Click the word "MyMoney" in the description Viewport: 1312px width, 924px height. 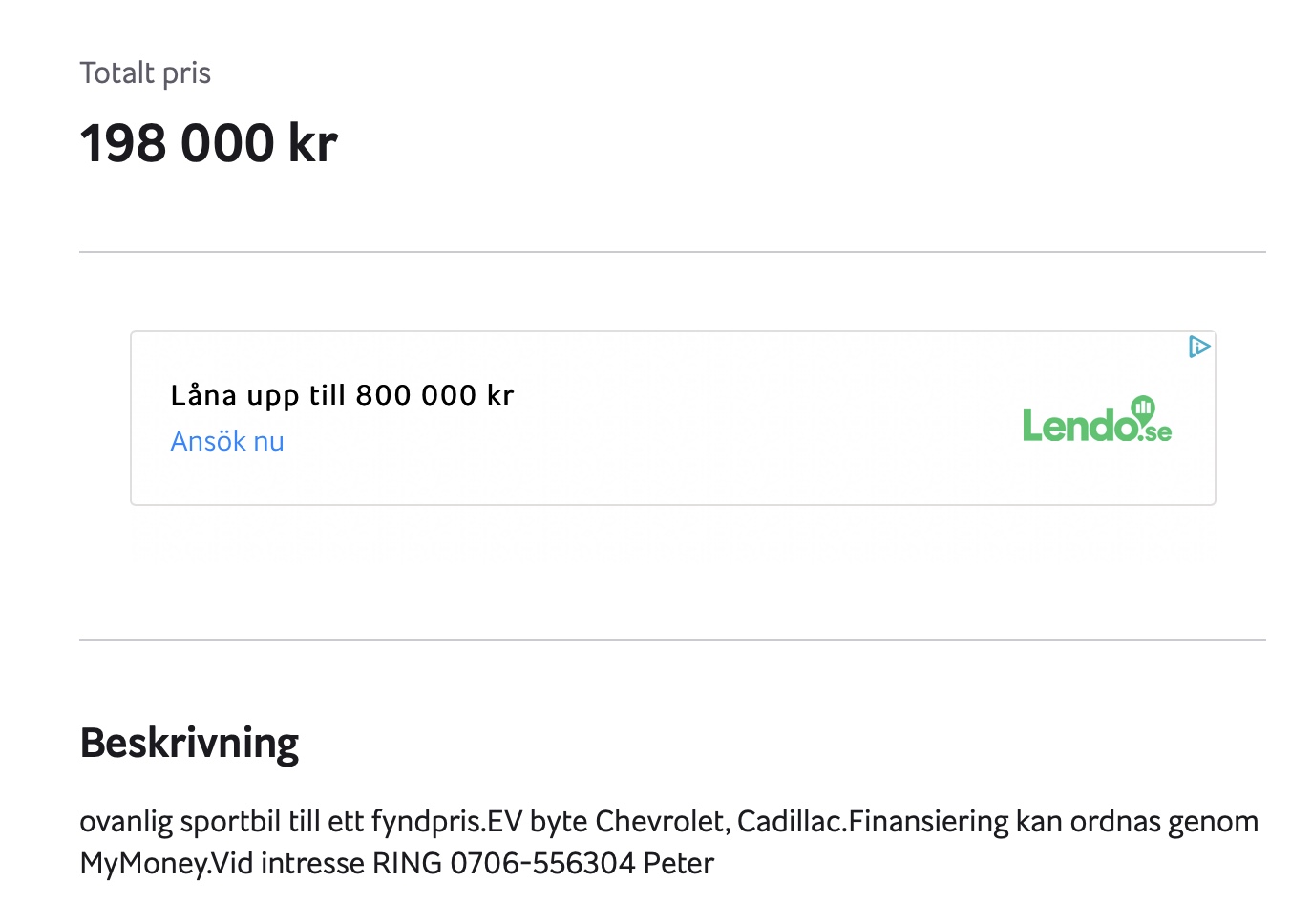143,863
